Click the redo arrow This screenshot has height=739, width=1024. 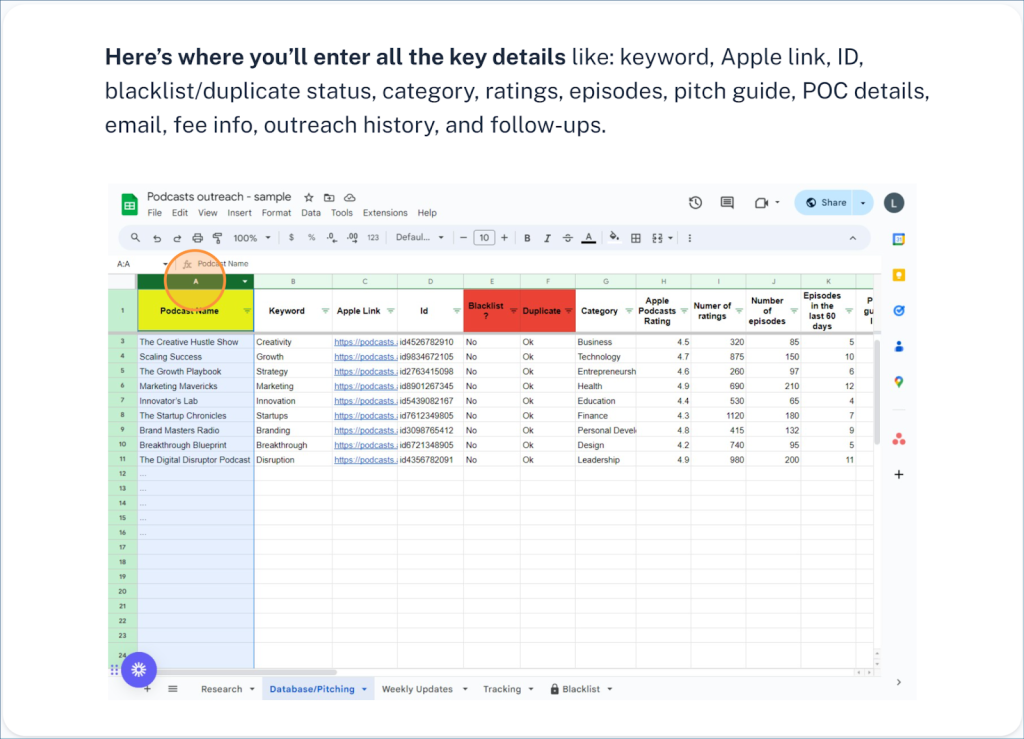(177, 238)
